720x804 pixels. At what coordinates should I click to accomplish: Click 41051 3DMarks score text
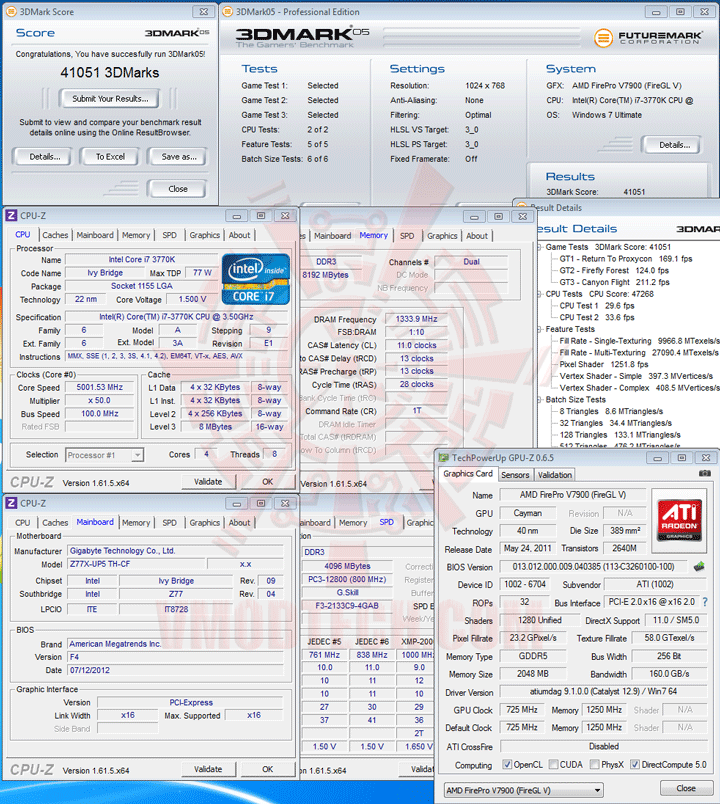coord(110,73)
